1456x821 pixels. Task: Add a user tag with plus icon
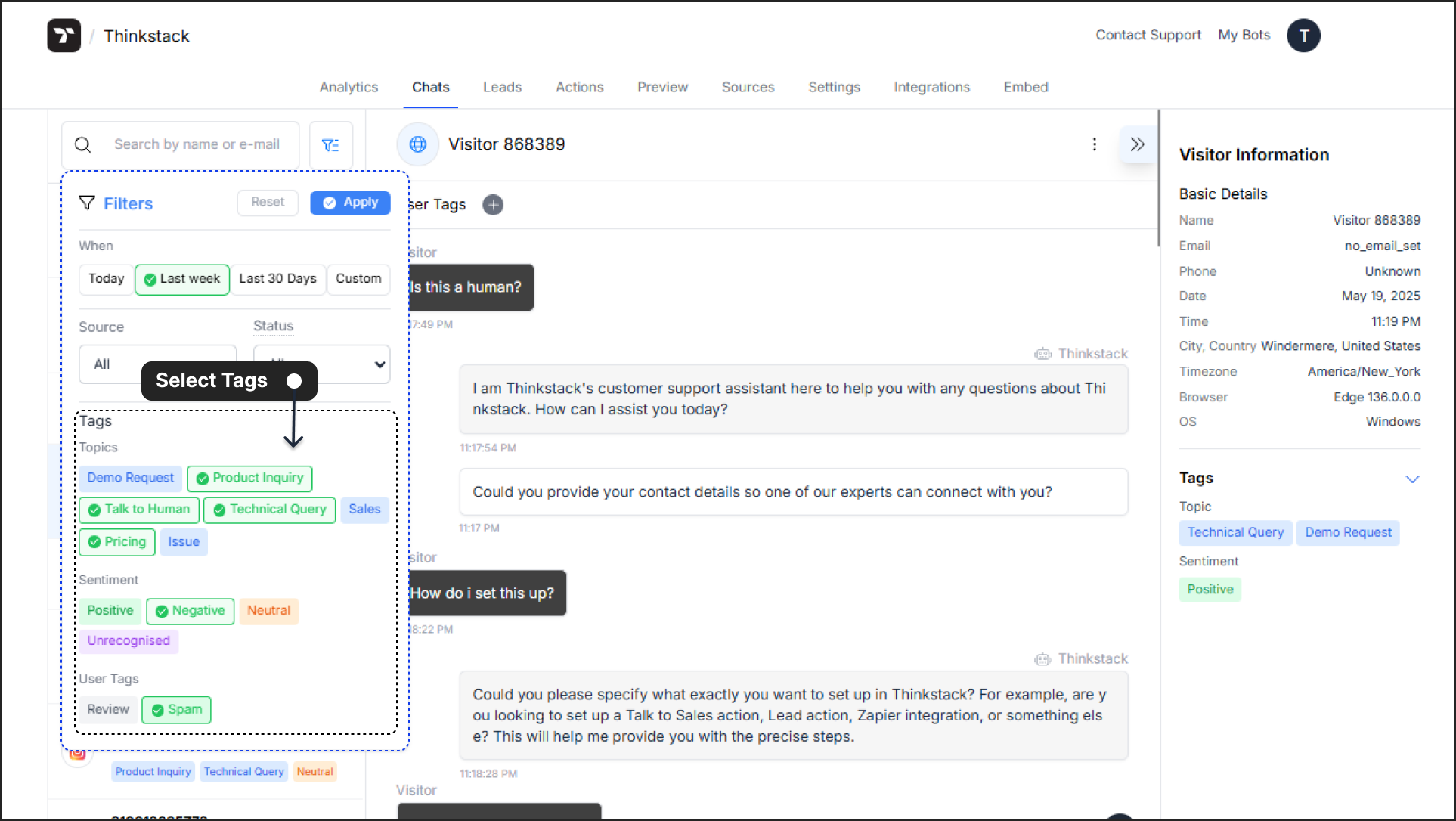[493, 205]
